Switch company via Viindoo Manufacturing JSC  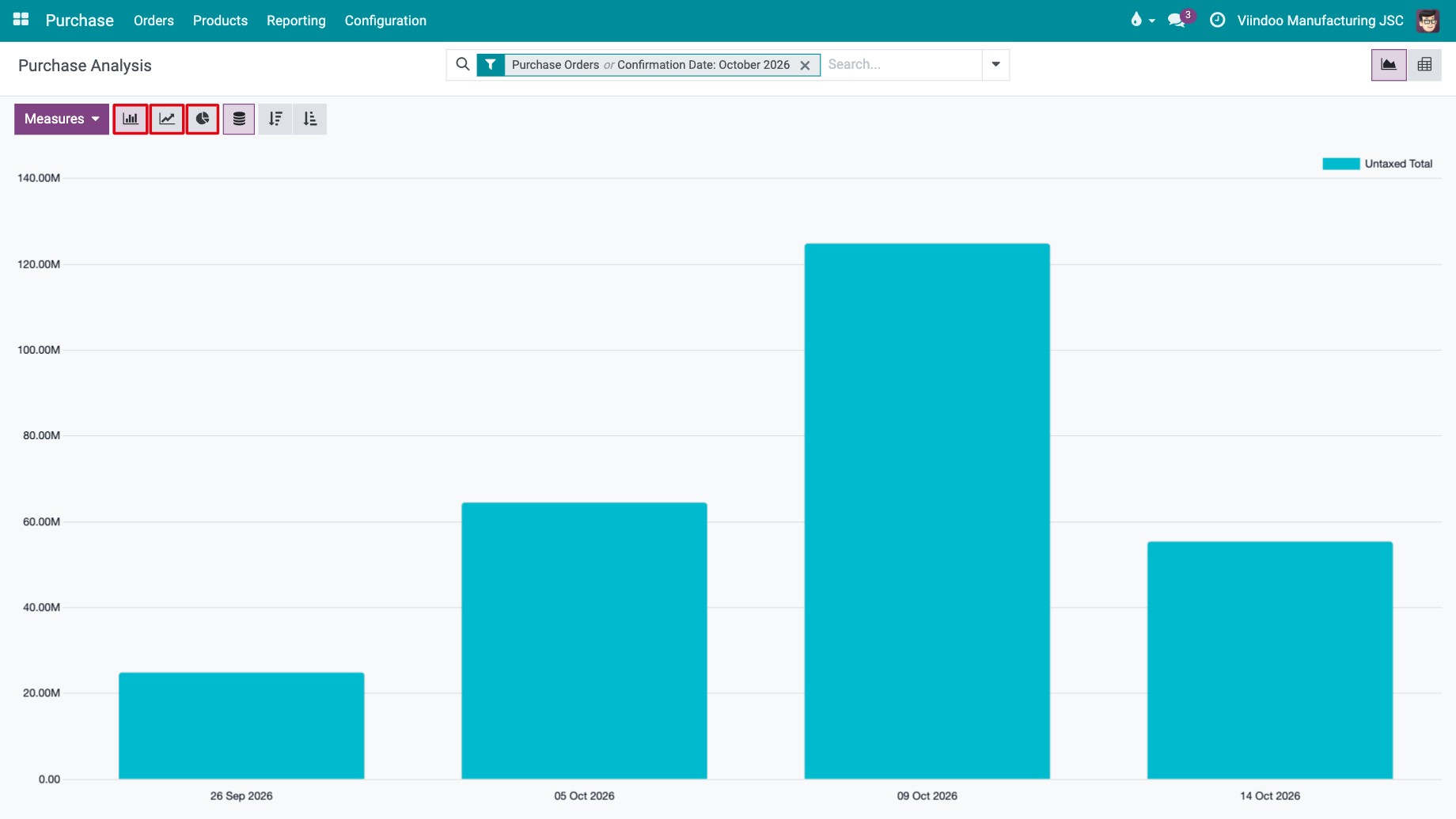(x=1320, y=21)
